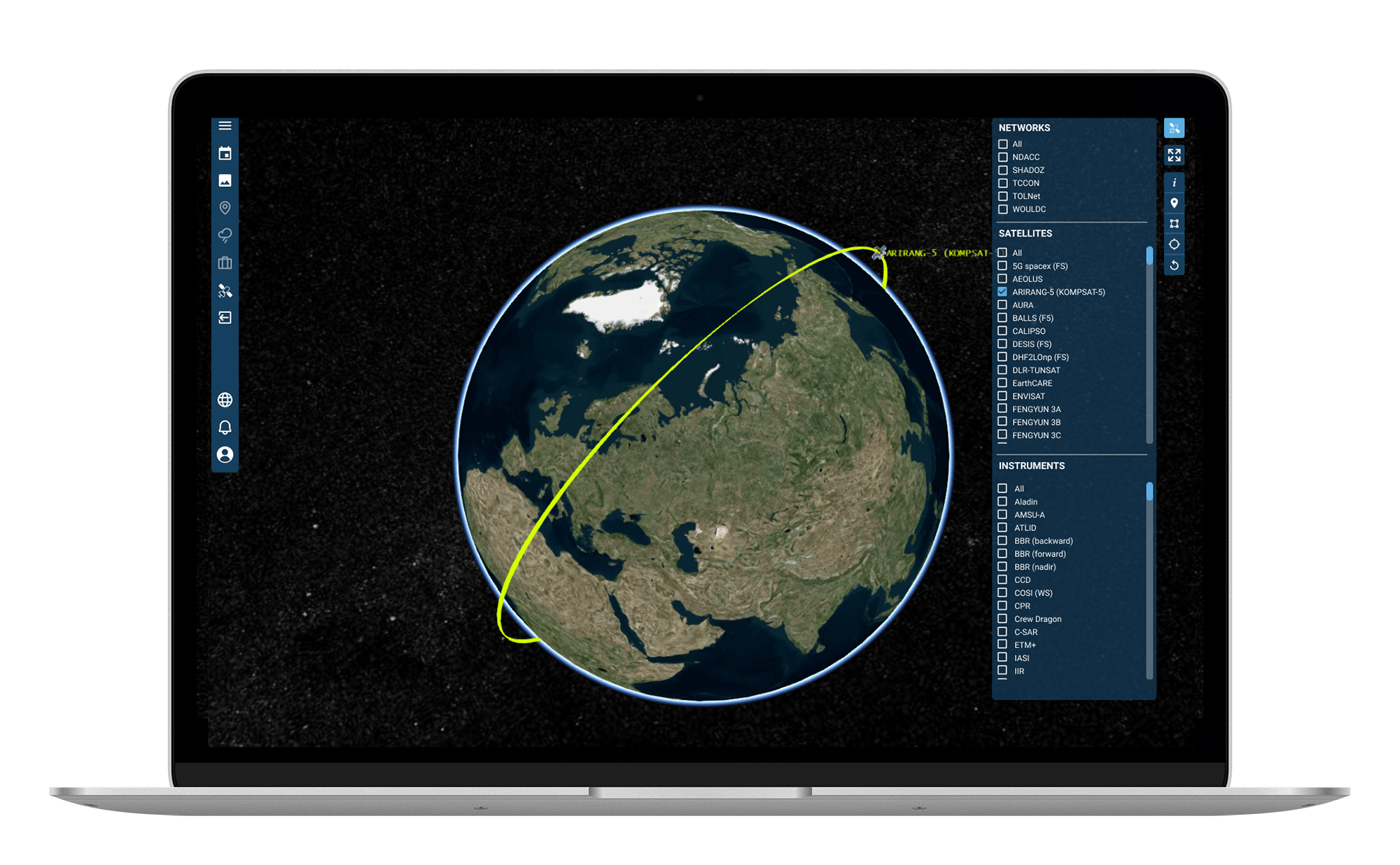Enable the CALIPSO satellite

[x=1002, y=330]
